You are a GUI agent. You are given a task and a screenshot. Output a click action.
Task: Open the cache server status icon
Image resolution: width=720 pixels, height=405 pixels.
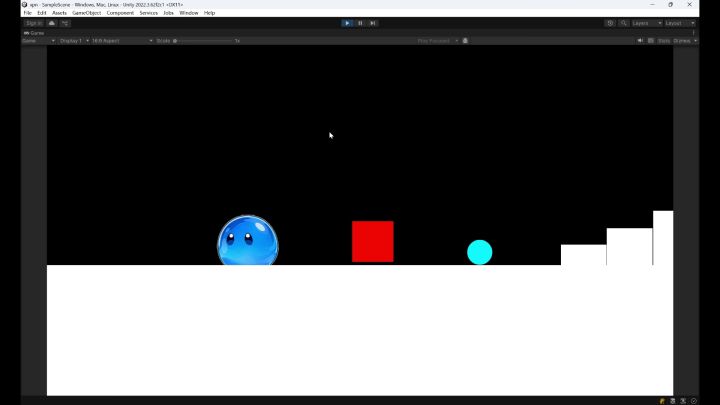point(673,401)
